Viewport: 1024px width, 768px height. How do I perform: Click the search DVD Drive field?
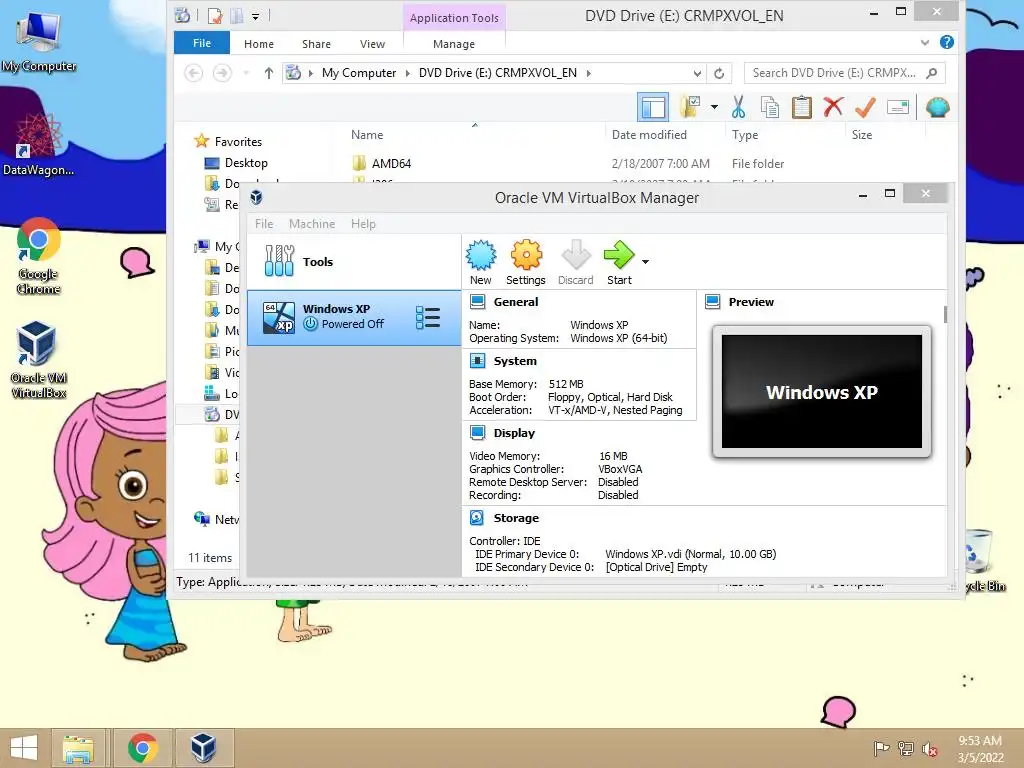click(x=845, y=73)
